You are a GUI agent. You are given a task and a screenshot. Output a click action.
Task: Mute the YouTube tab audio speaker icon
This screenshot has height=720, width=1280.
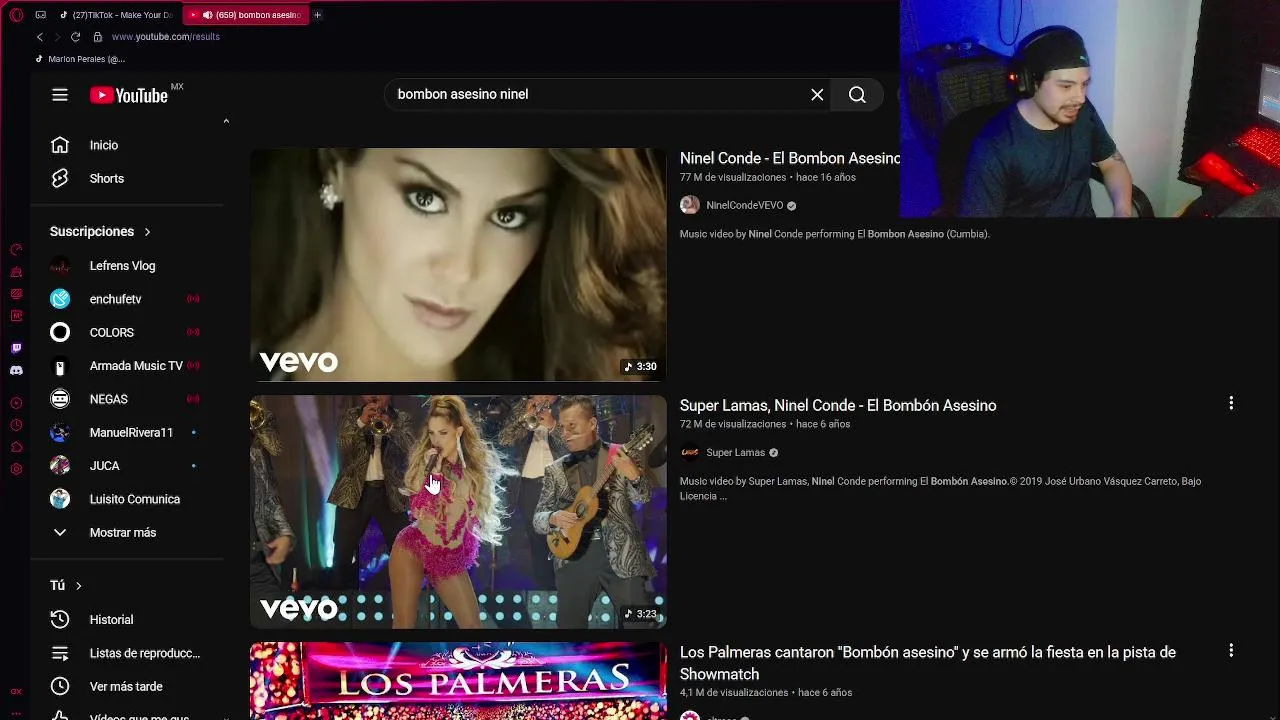[207, 15]
